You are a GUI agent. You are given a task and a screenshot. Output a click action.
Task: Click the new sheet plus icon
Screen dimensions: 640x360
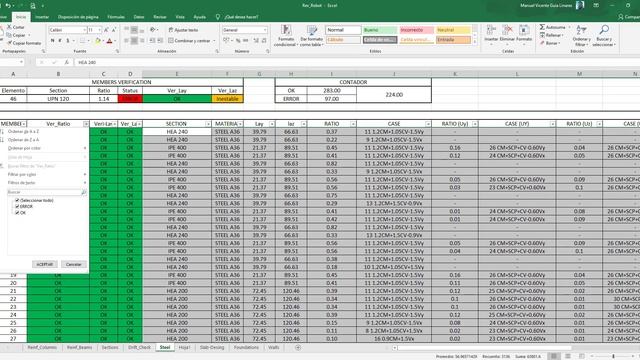tap(298, 347)
